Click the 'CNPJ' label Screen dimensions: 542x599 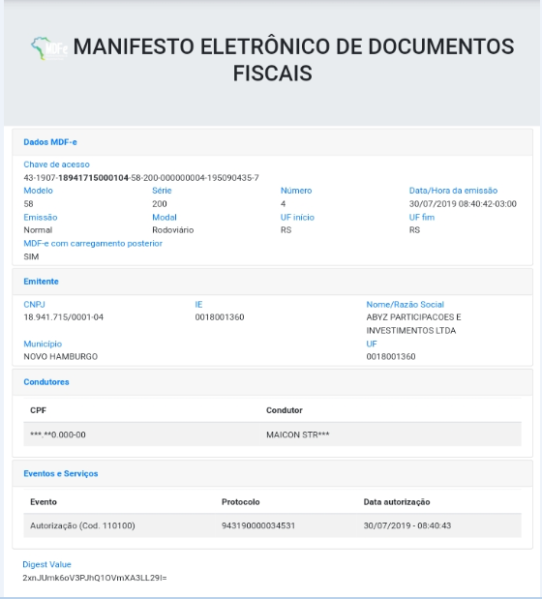tap(34, 304)
